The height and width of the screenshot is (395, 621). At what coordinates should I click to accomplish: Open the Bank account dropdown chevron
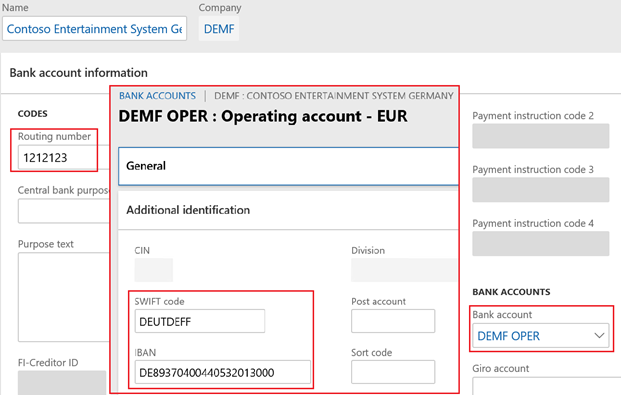tap(599, 336)
